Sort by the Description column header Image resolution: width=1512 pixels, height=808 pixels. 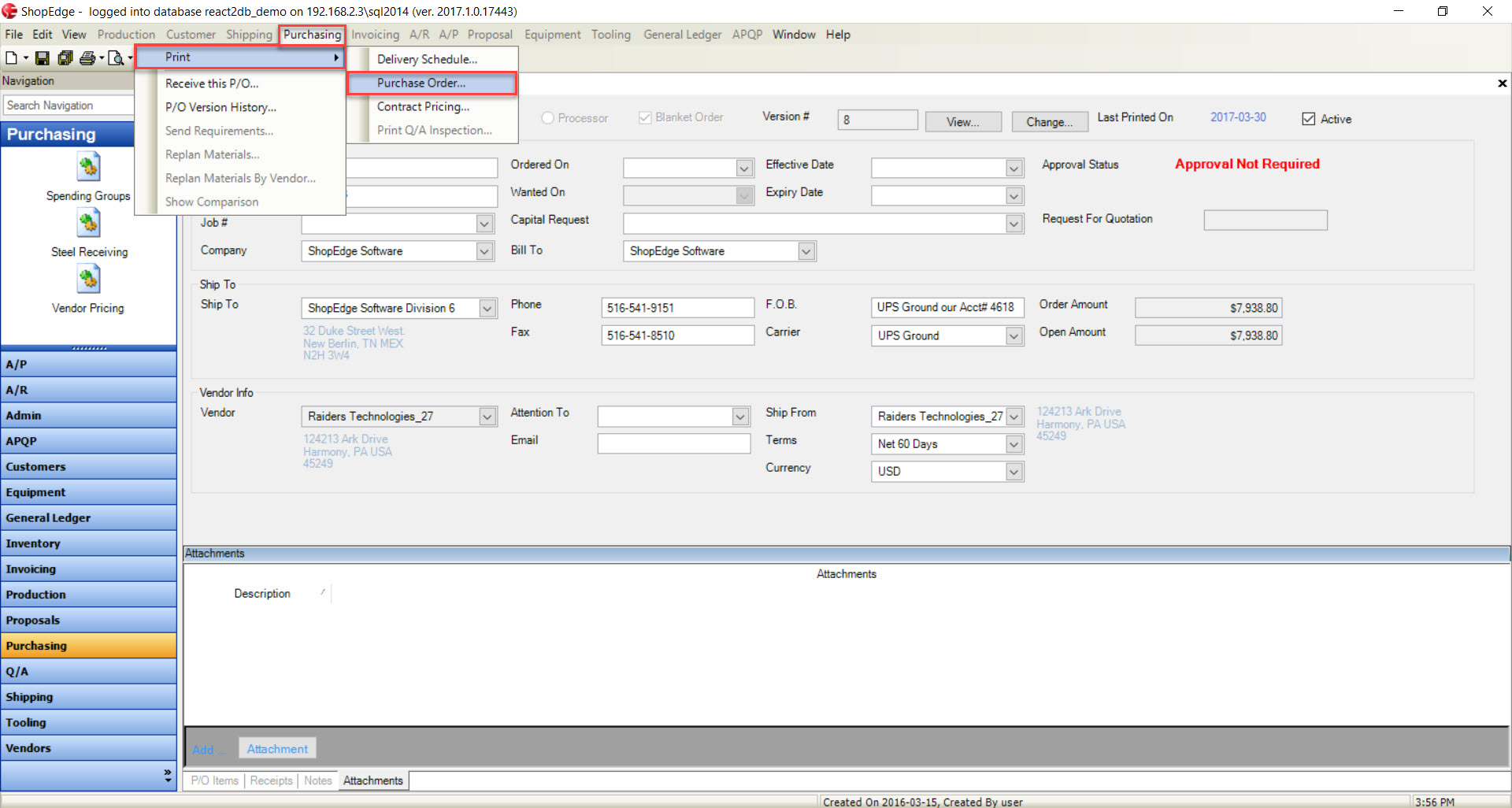coord(262,594)
